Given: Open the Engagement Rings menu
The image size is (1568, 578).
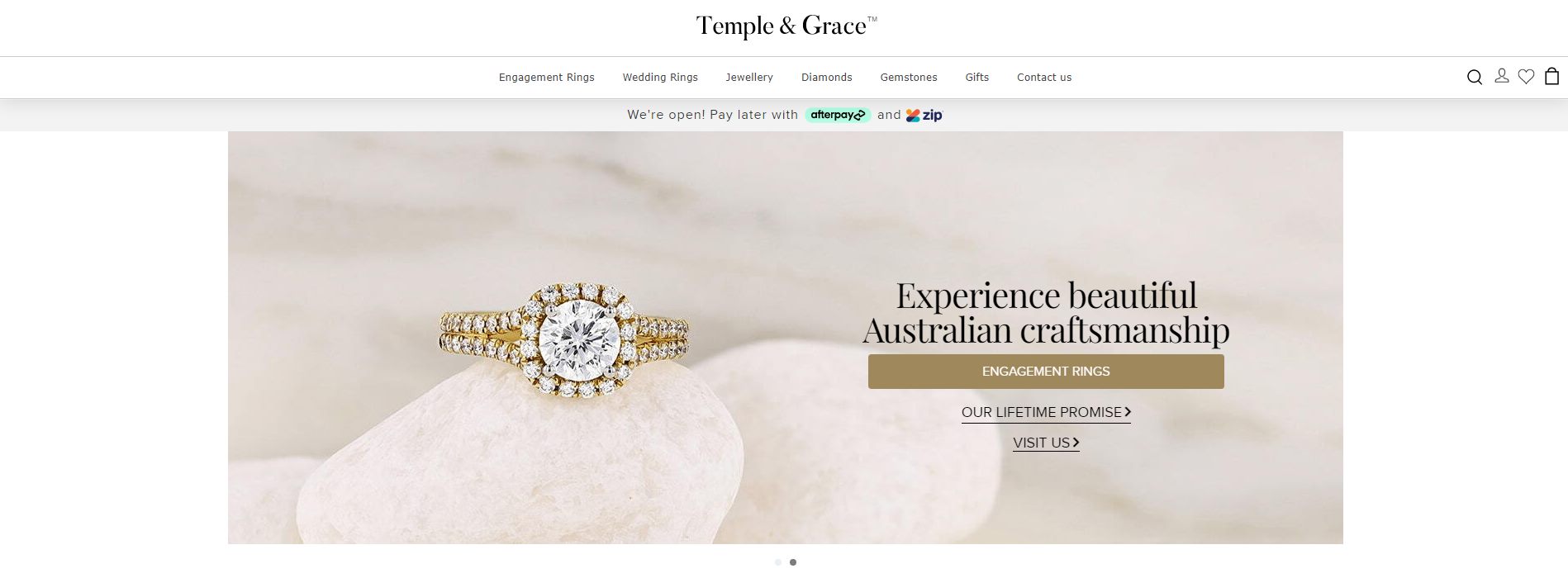Looking at the screenshot, I should coord(547,78).
